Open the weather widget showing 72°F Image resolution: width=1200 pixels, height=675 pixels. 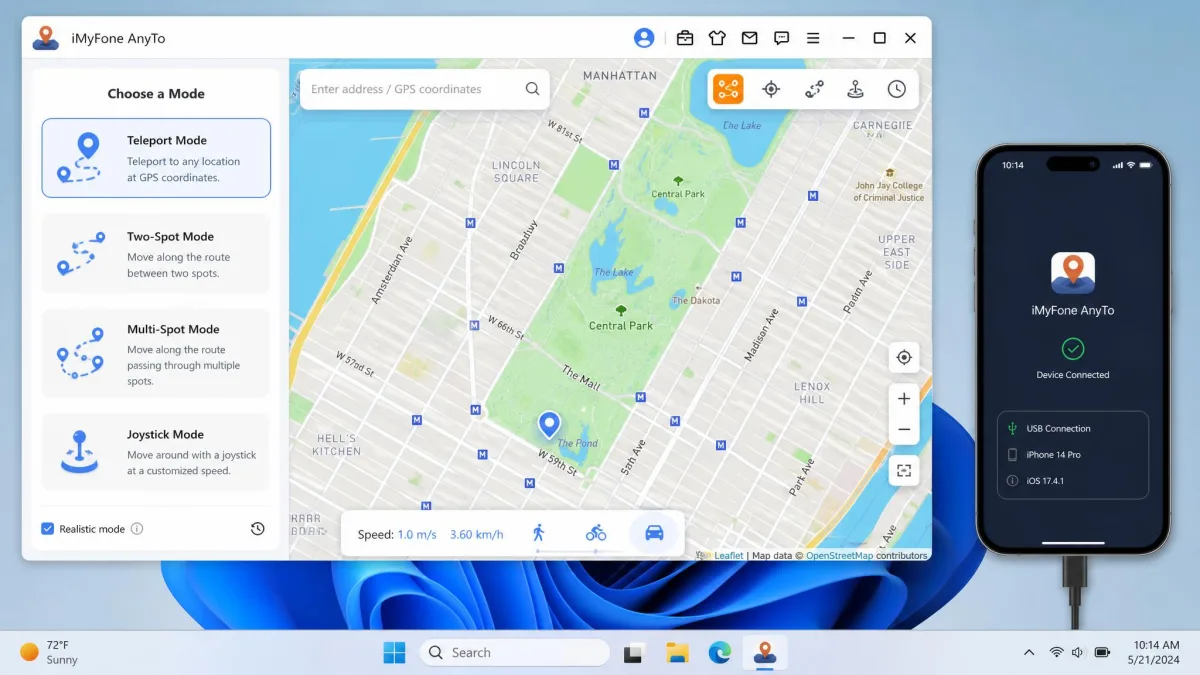(50, 652)
